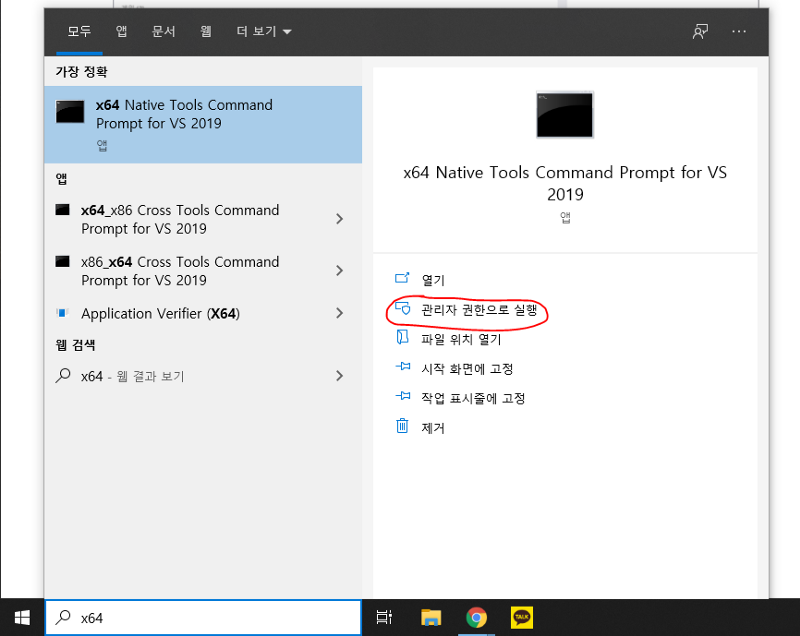Viewport: 800px width, 636px height.
Task: Switch to the 문서 tab
Action: point(163,32)
